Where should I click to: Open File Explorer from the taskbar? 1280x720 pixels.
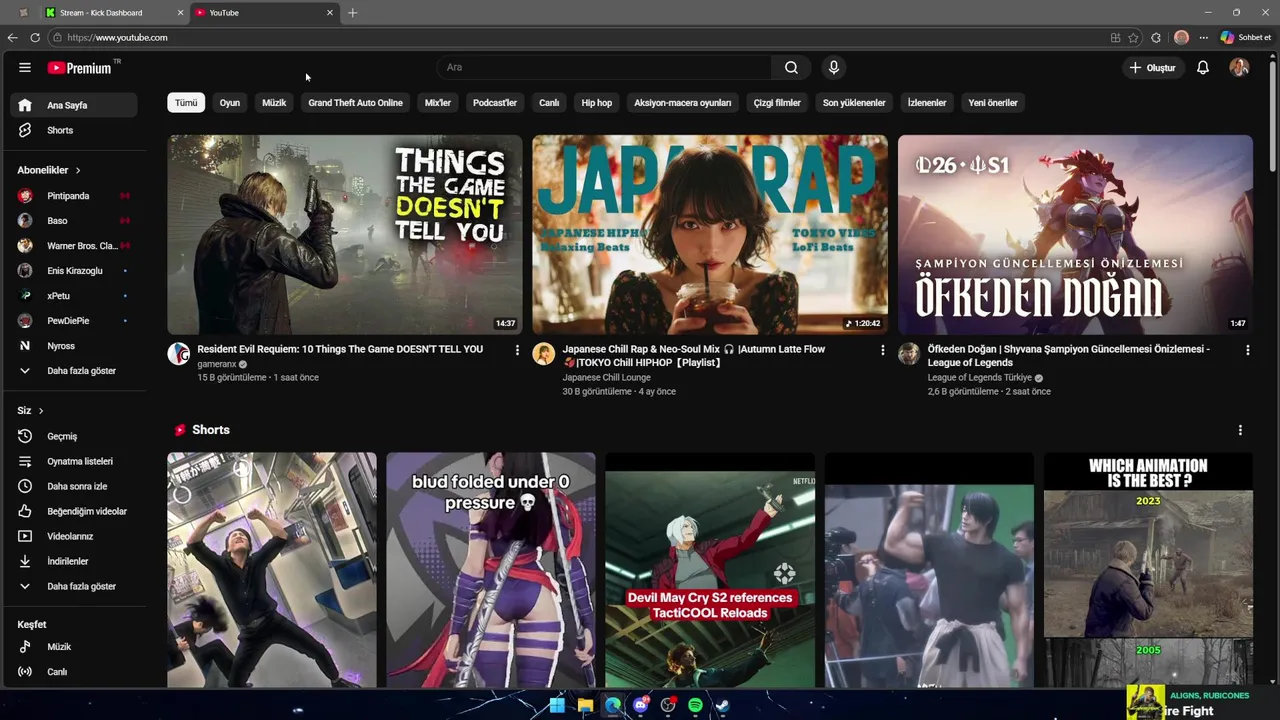[x=585, y=705]
